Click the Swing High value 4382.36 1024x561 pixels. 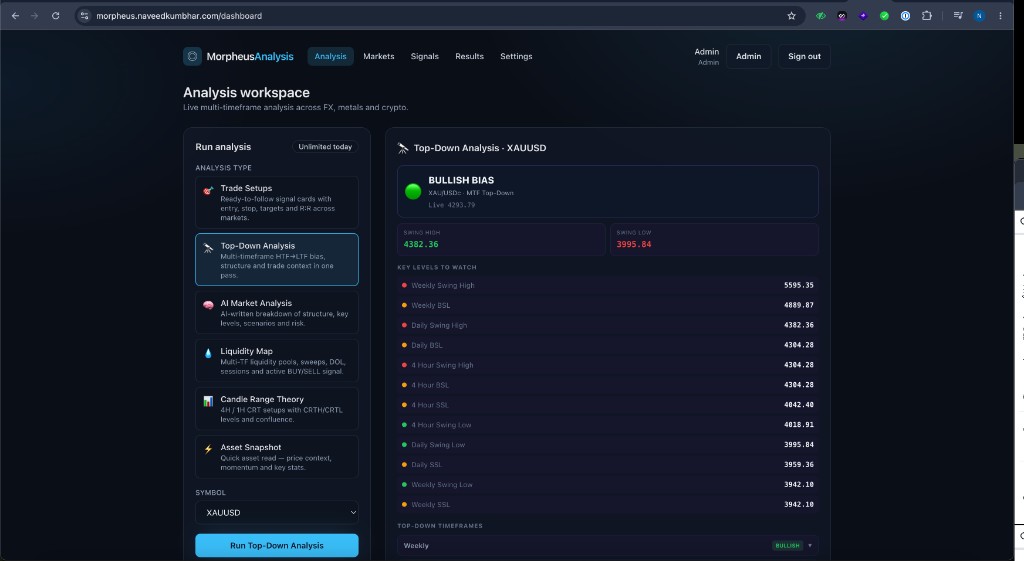(421, 244)
